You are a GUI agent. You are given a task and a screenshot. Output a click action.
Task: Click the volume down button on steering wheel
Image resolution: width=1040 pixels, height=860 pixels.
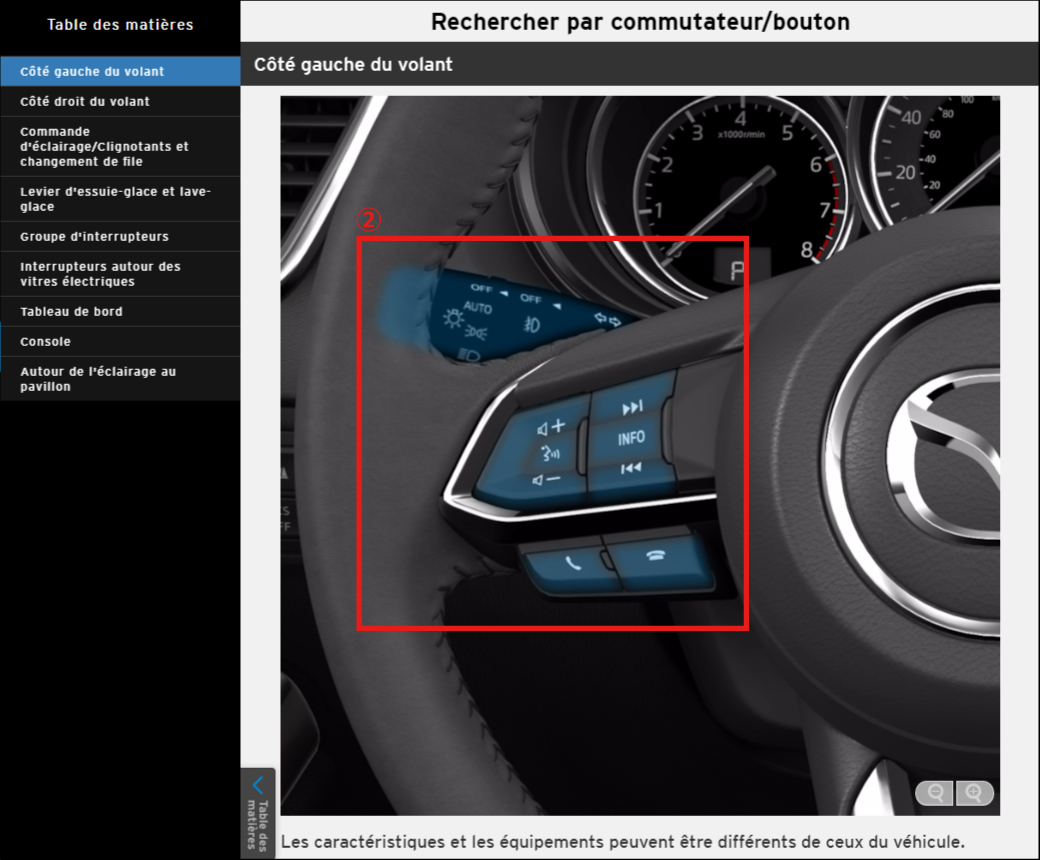point(546,480)
